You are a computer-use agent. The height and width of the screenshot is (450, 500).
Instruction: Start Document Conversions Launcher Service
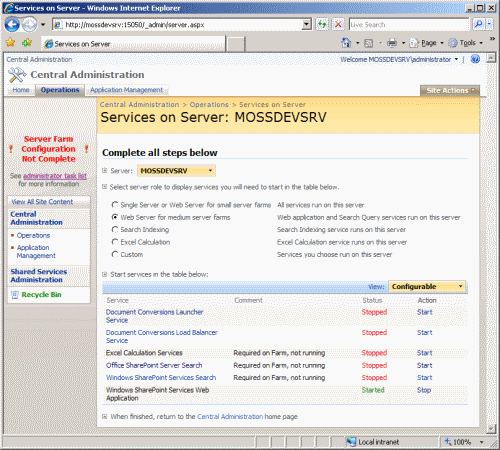(x=425, y=312)
